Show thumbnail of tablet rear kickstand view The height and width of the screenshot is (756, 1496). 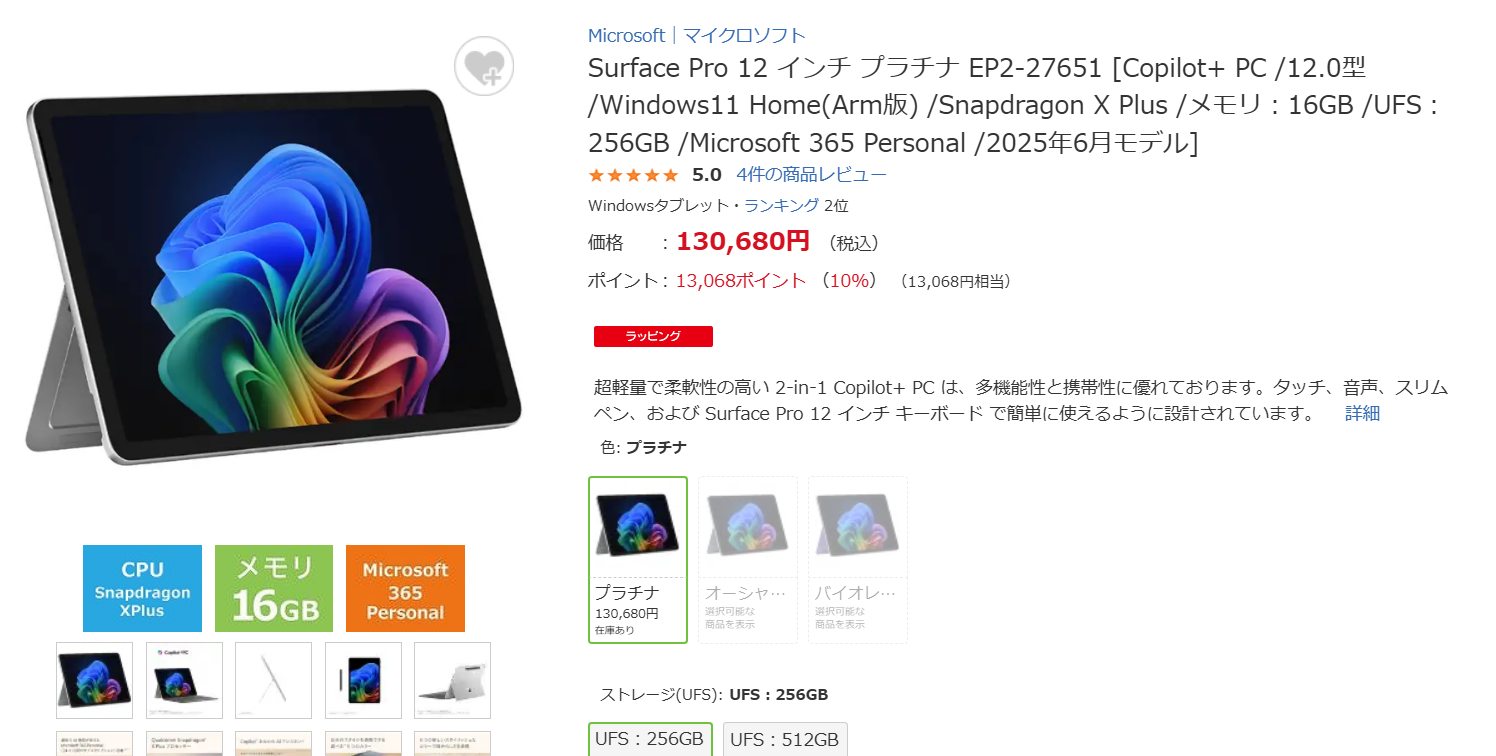pyautogui.click(x=452, y=680)
